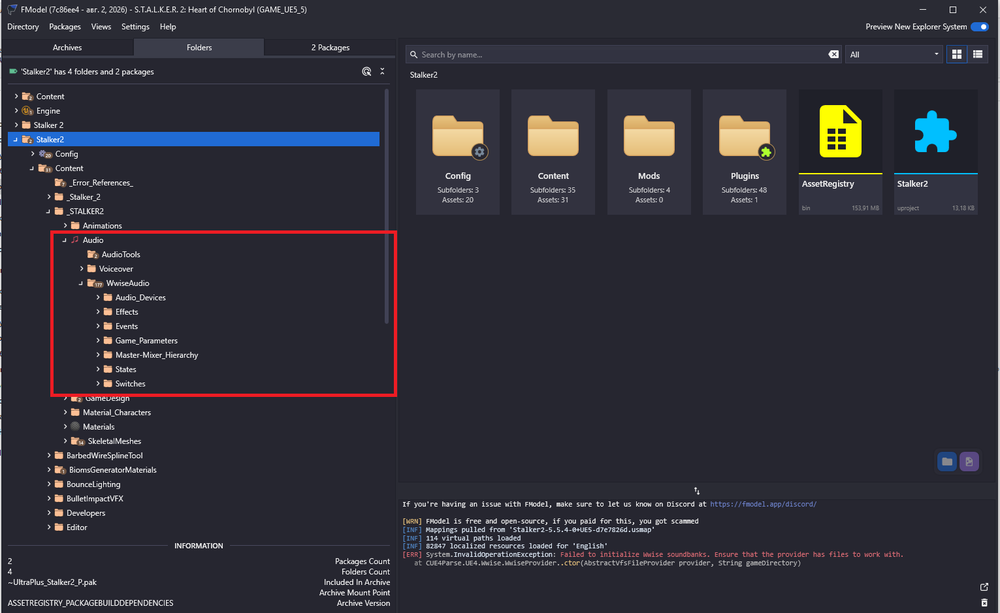The image size is (1000, 613).
Task: Switch to grid tile view
Action: (957, 54)
